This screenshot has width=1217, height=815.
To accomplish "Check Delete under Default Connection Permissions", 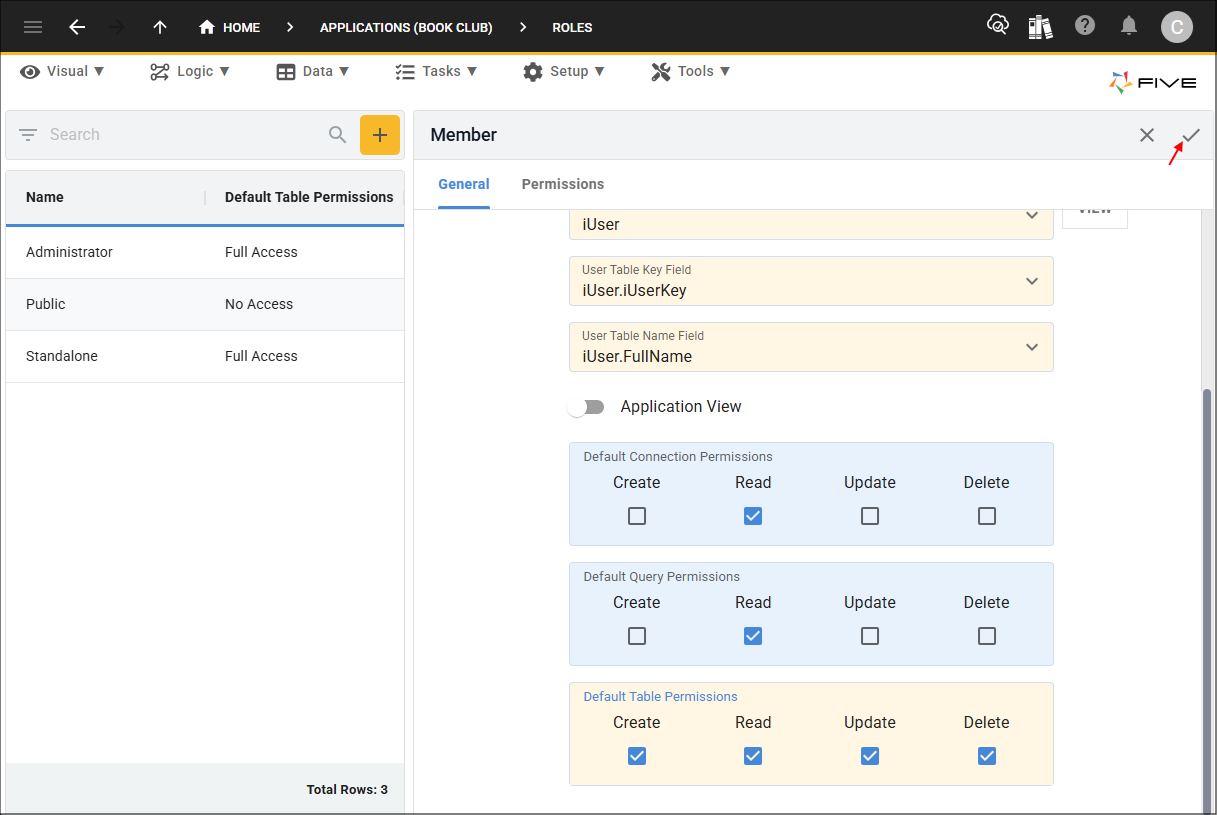I will [x=987, y=516].
